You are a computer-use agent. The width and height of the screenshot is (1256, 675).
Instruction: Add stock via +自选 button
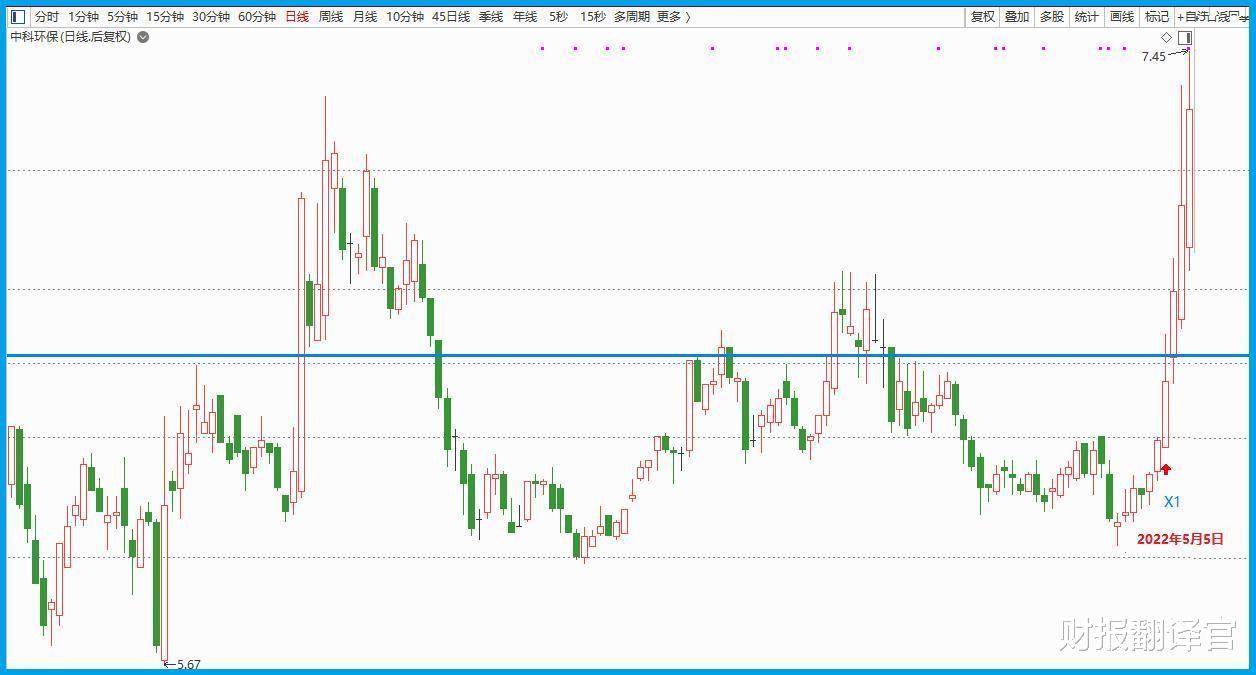[x=1193, y=17]
